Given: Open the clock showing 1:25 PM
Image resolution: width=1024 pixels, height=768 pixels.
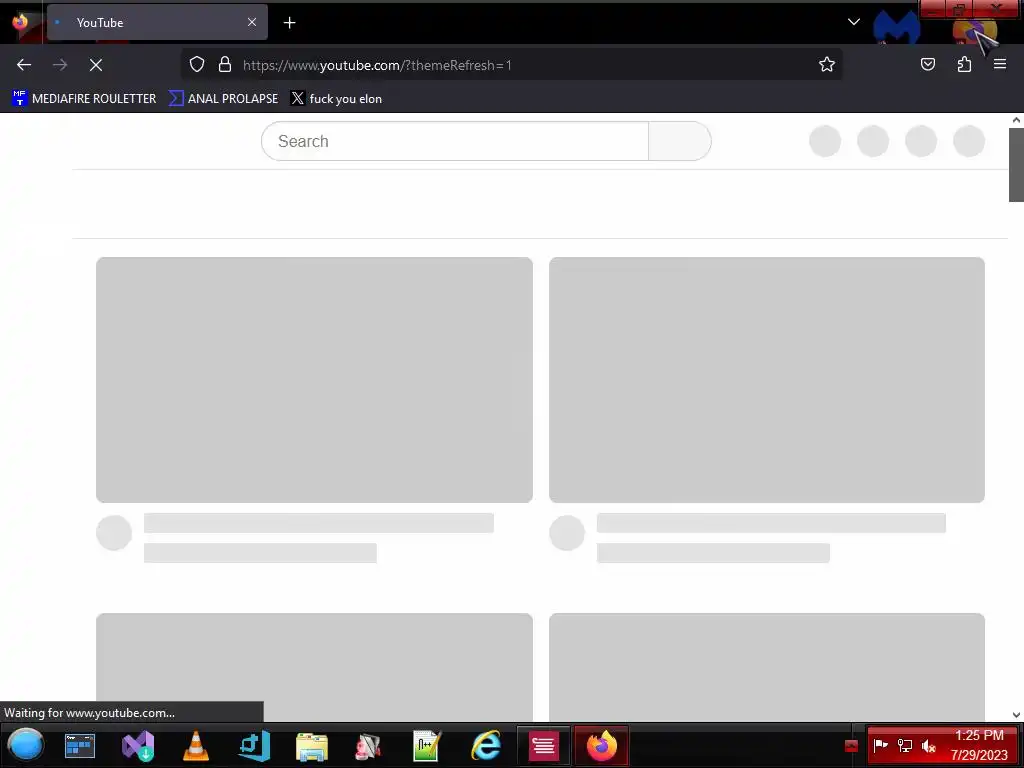Looking at the screenshot, I should [x=979, y=745].
